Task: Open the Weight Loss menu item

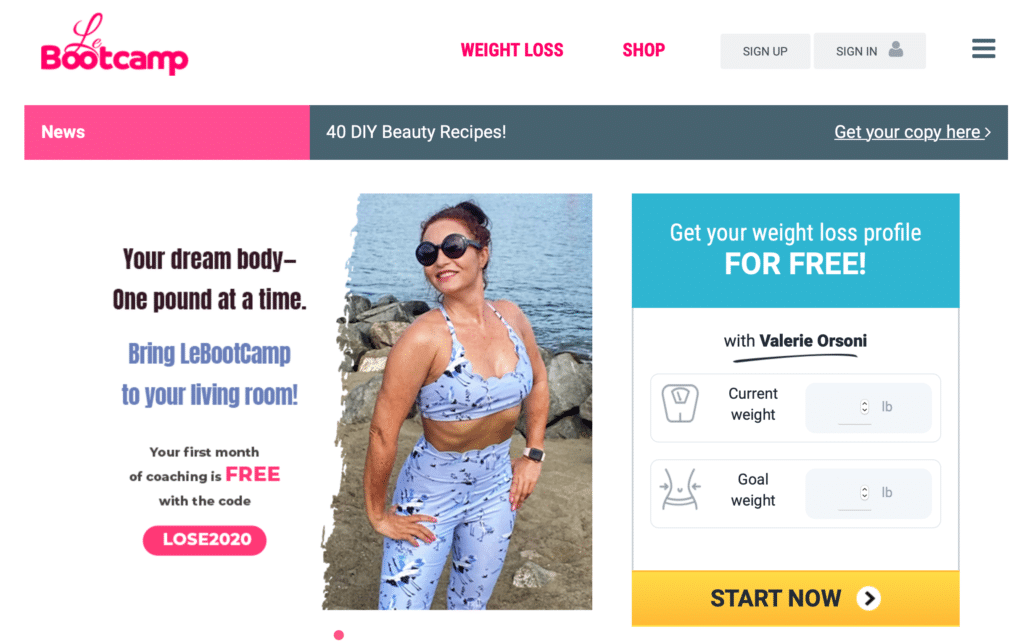Action: tap(512, 50)
